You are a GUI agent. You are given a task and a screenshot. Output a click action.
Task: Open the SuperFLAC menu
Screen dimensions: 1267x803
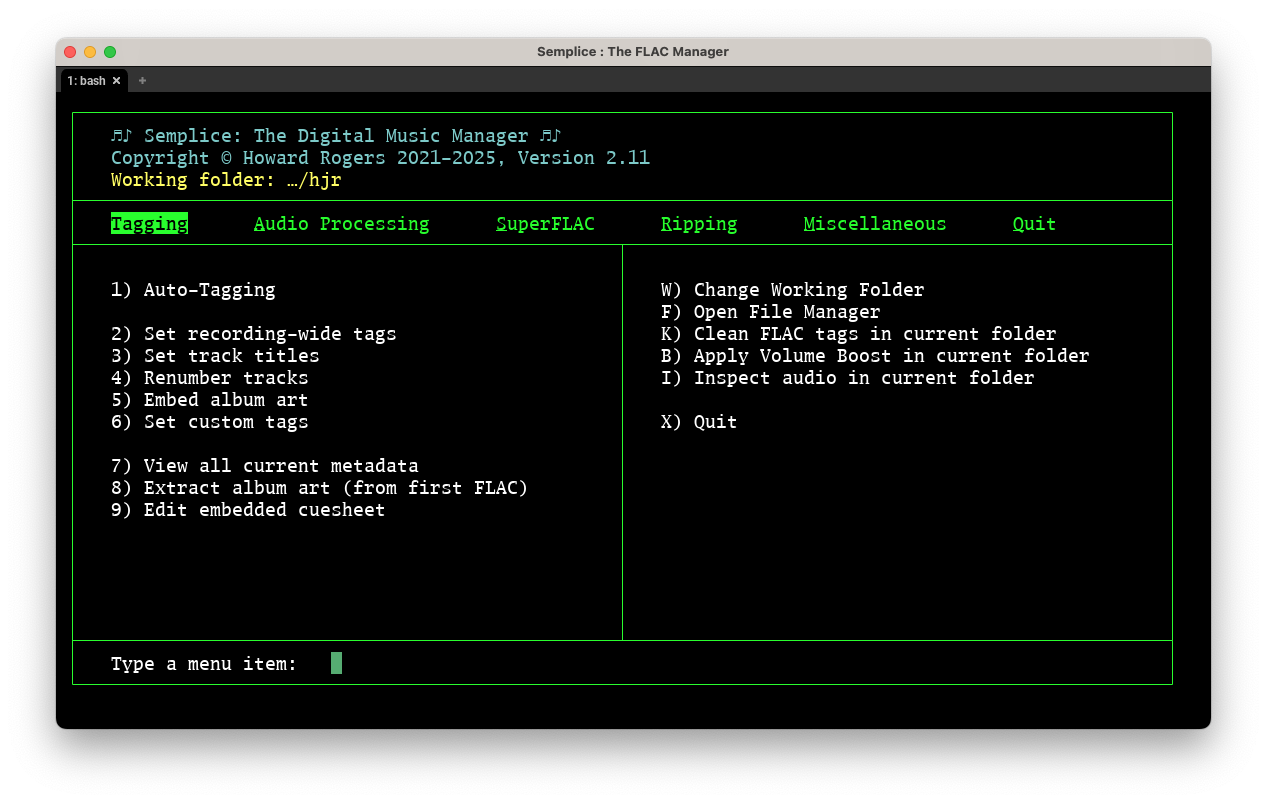(x=545, y=223)
